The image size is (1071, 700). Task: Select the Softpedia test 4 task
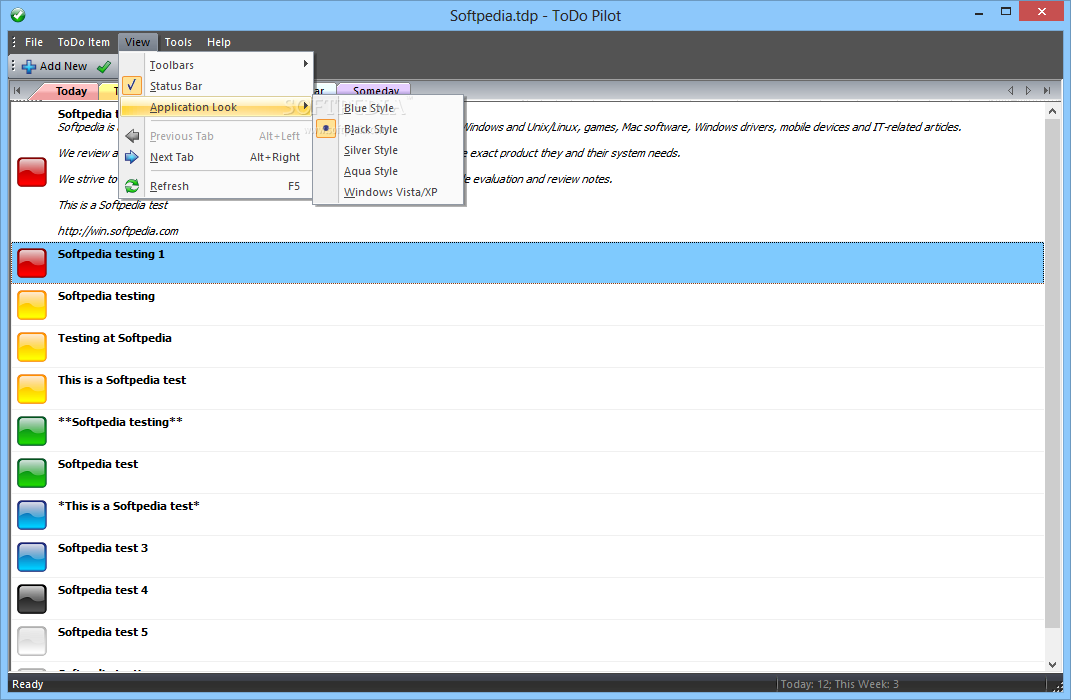pos(527,599)
